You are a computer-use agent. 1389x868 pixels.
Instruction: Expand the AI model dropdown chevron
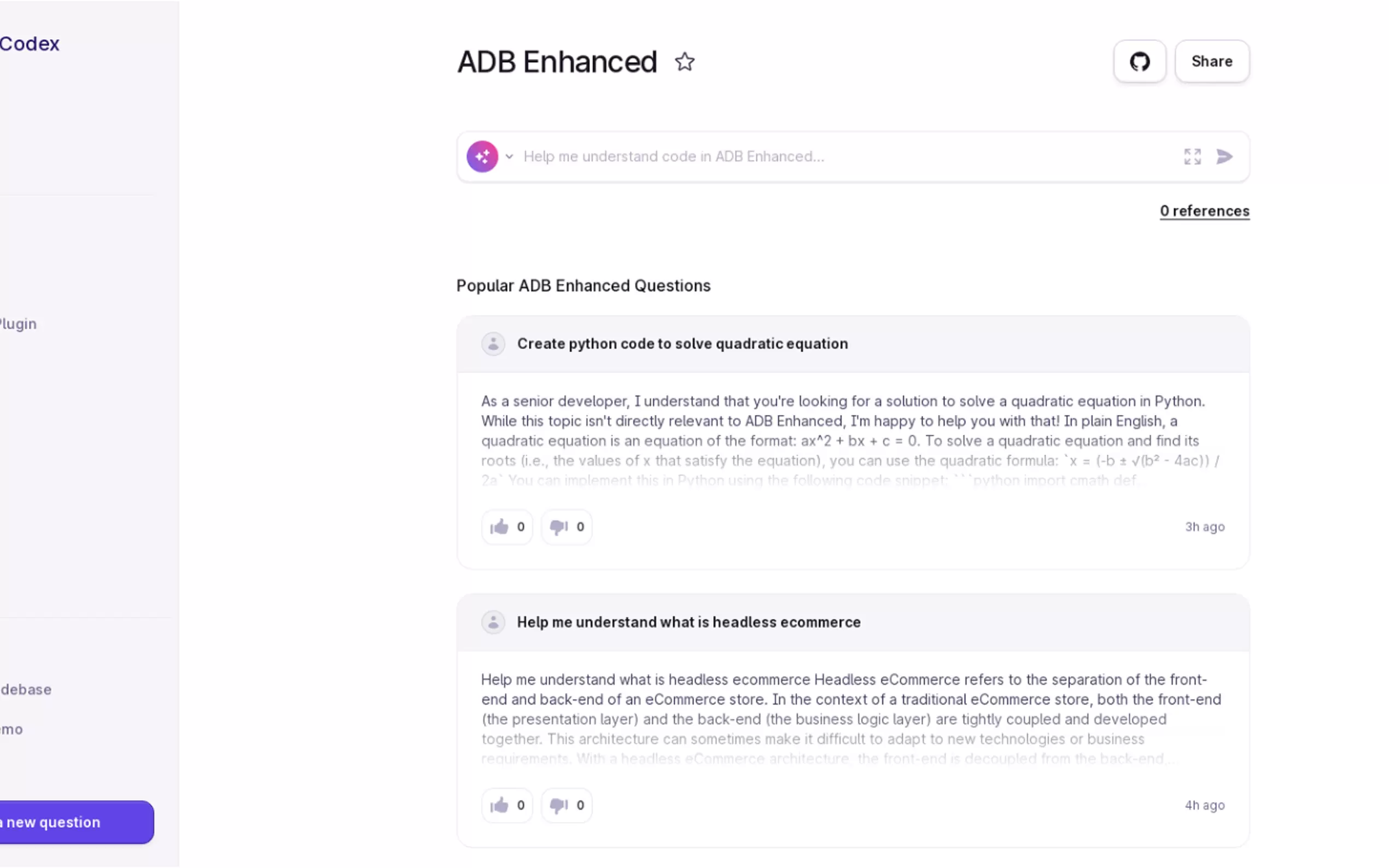(509, 156)
